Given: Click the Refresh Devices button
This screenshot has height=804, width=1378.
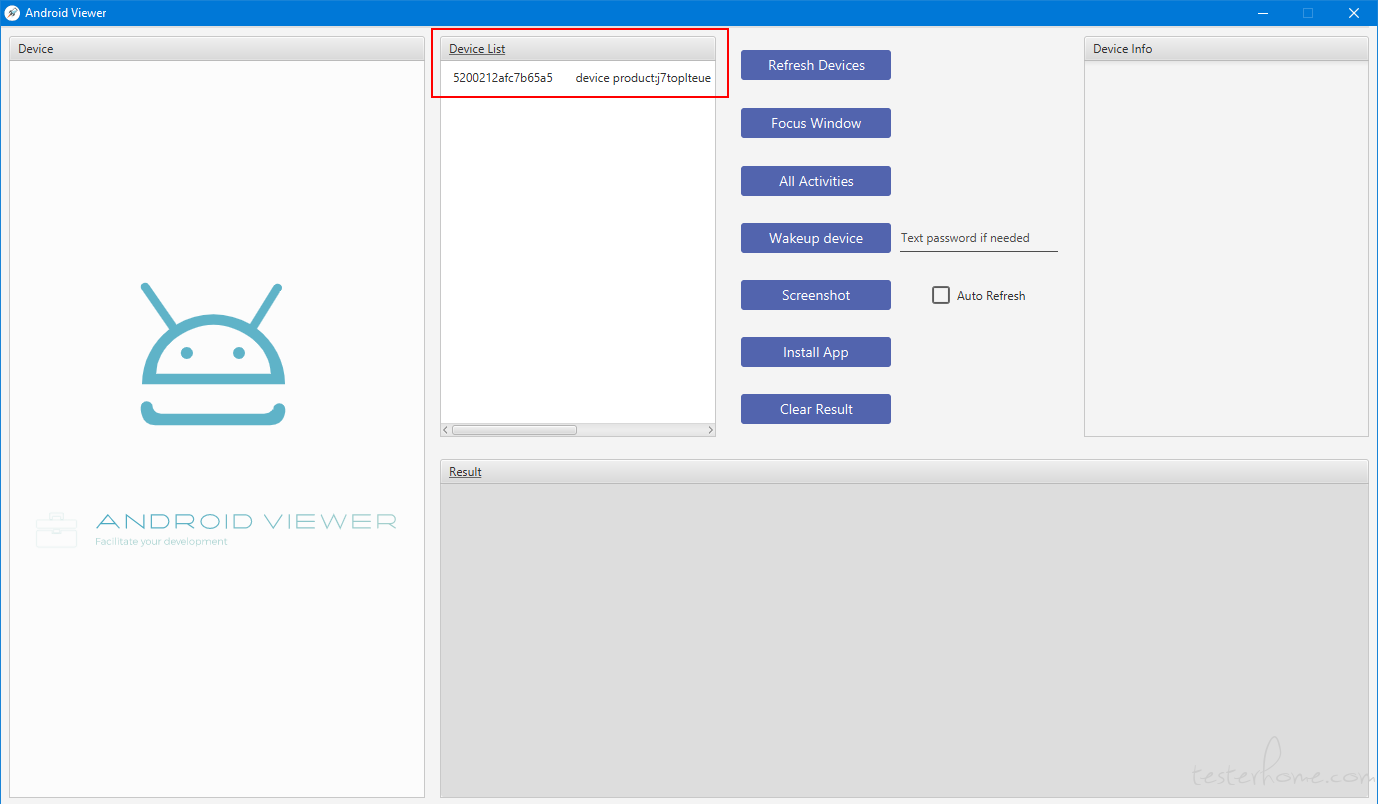Looking at the screenshot, I should point(815,65).
